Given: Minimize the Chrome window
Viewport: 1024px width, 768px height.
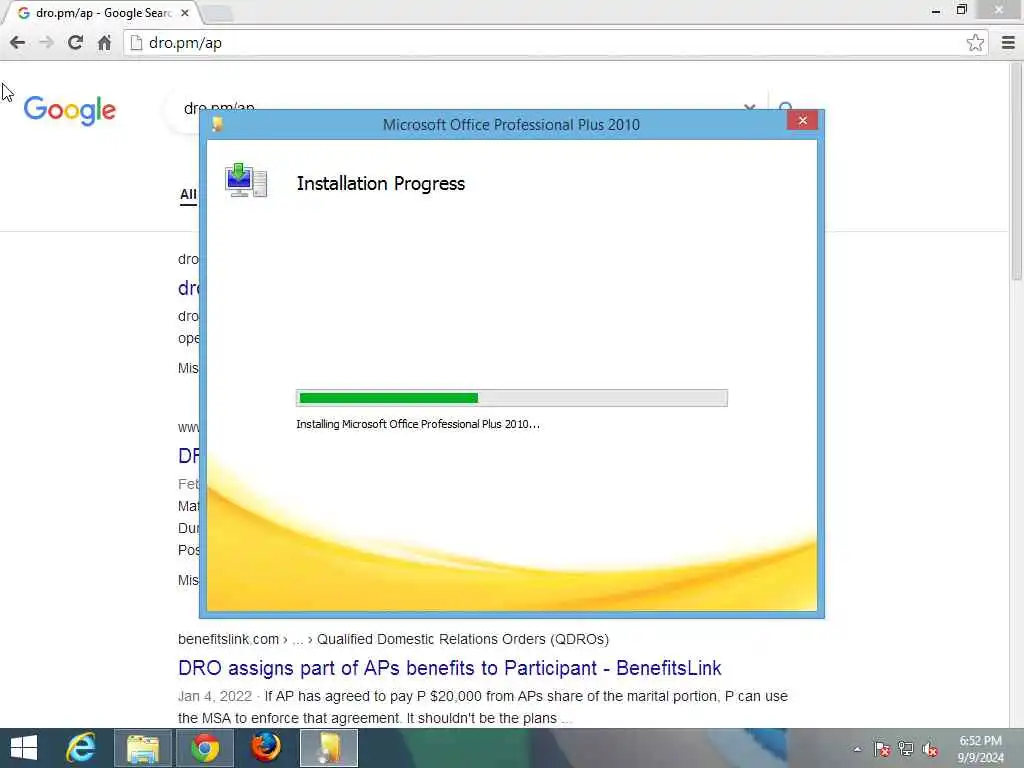Looking at the screenshot, I should [936, 10].
